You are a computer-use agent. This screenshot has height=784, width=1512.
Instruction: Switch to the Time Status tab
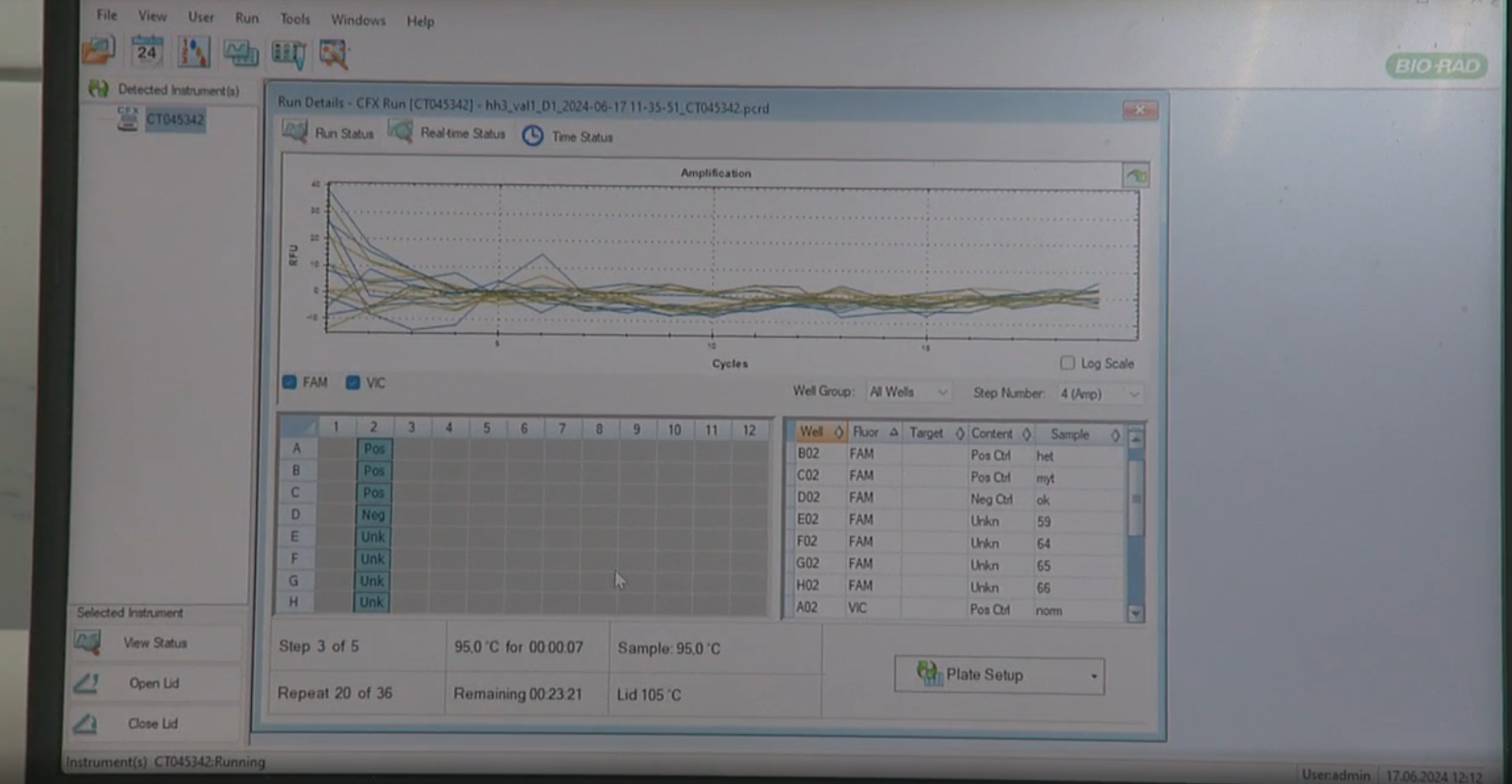click(568, 136)
